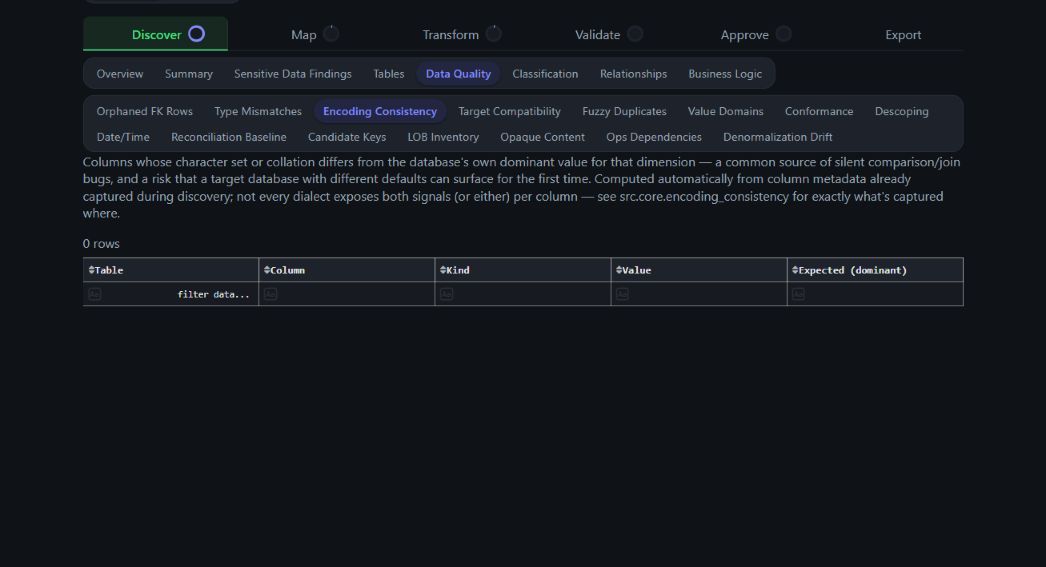Show Opaque Content report
Image resolution: width=1046 pixels, height=567 pixels.
click(x=542, y=137)
